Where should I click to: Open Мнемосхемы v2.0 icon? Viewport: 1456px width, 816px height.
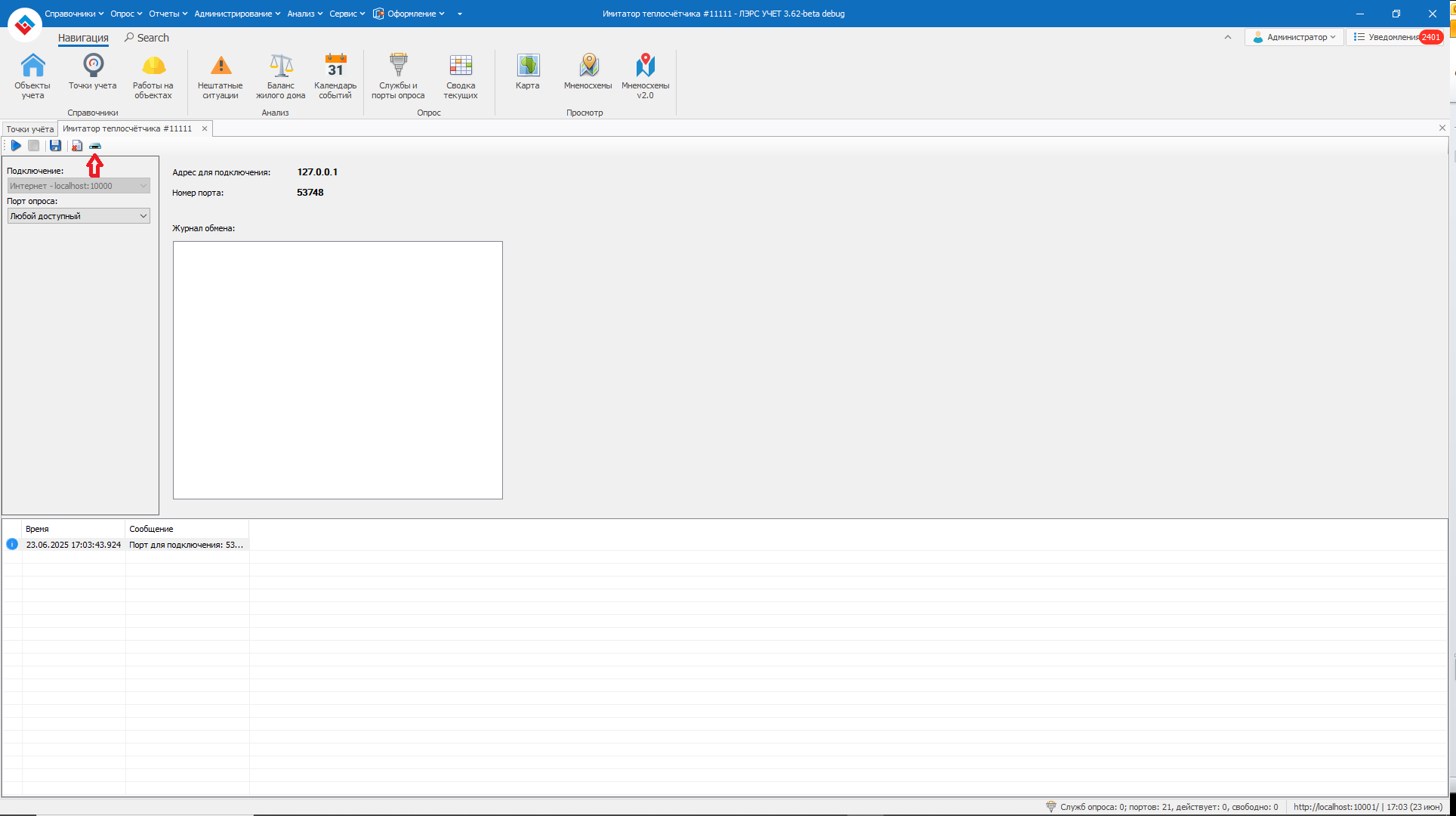(645, 76)
